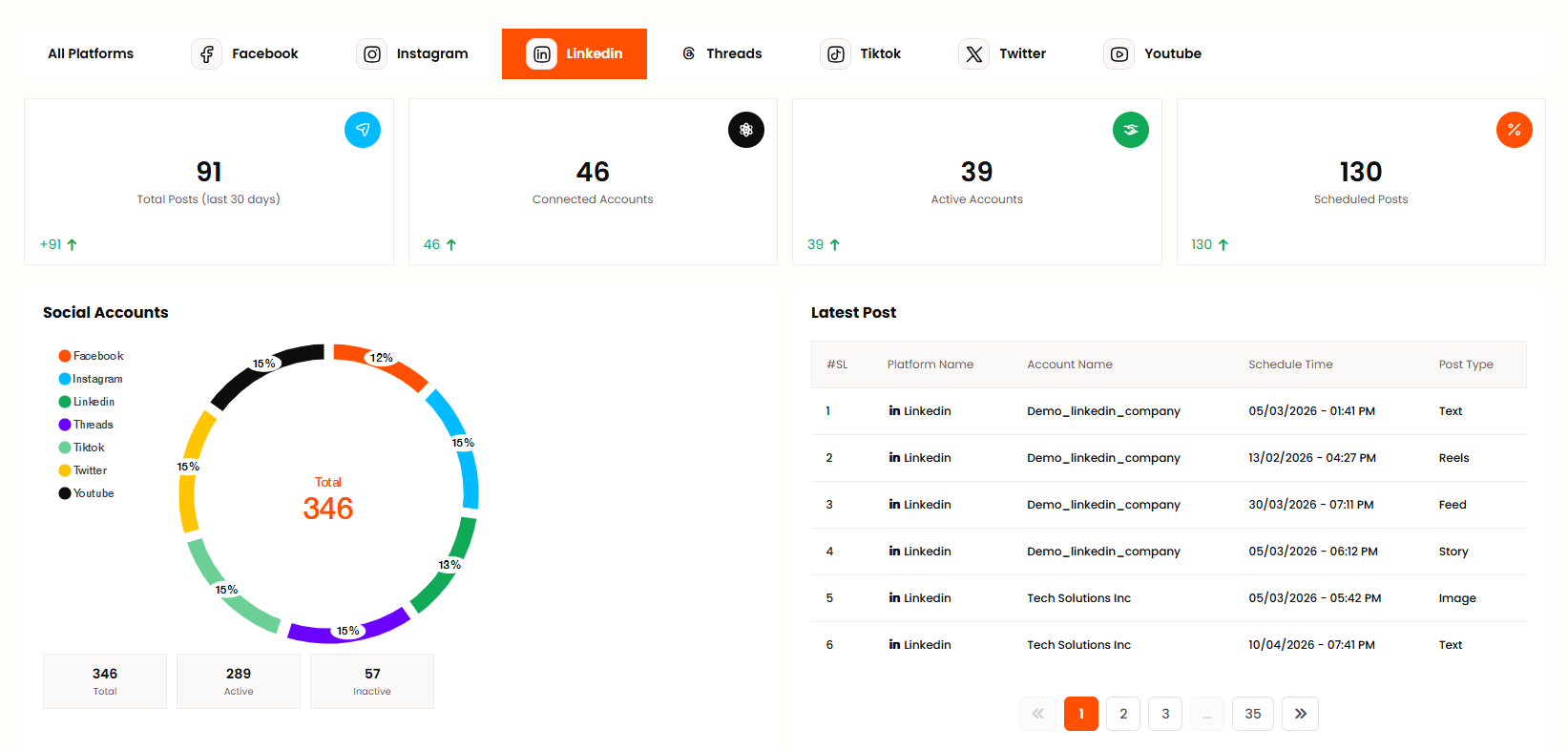
Task: Click the 57 Inactive stat box
Action: [x=372, y=681]
